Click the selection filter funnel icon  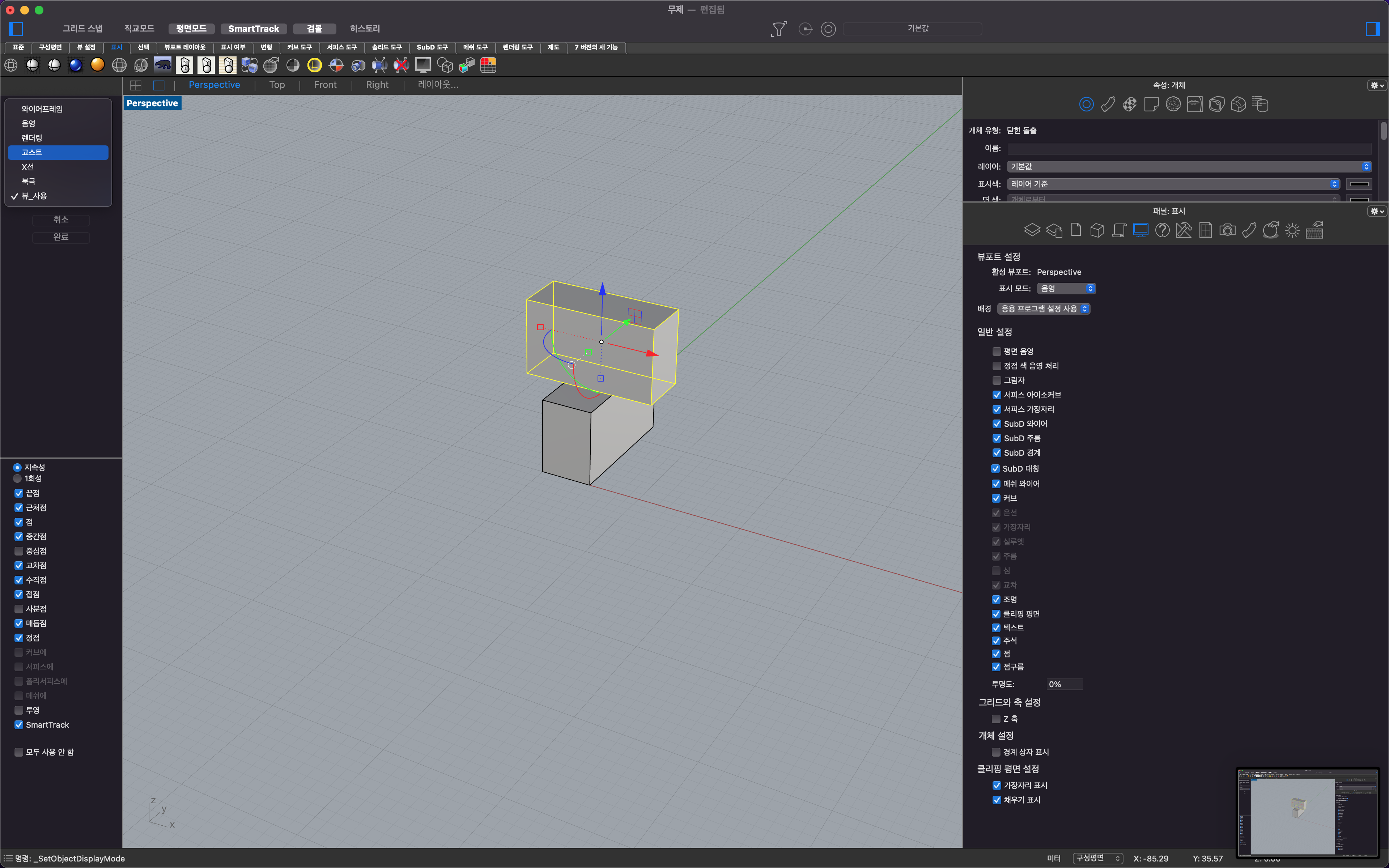[779, 29]
